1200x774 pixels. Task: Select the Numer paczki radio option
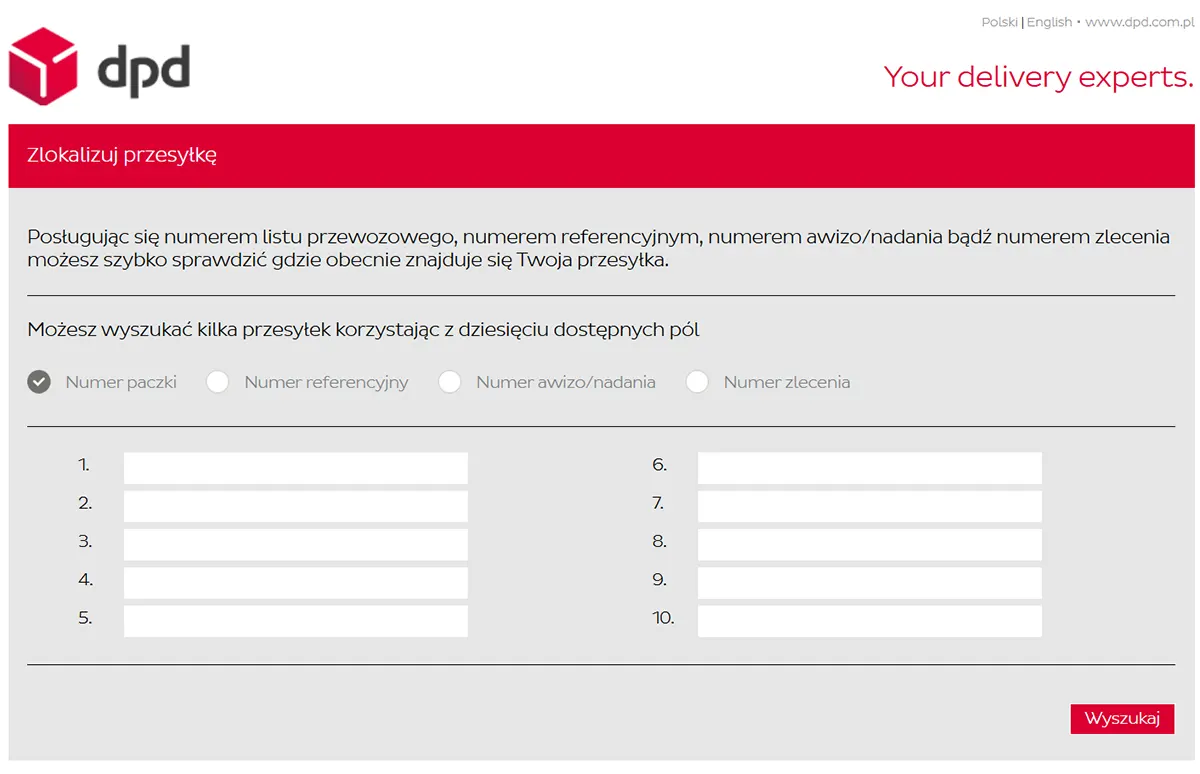tap(39, 382)
